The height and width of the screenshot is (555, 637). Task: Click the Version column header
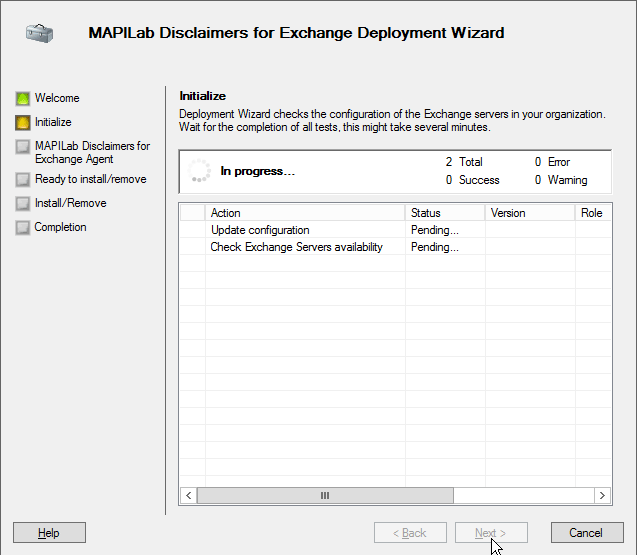pyautogui.click(x=530, y=213)
